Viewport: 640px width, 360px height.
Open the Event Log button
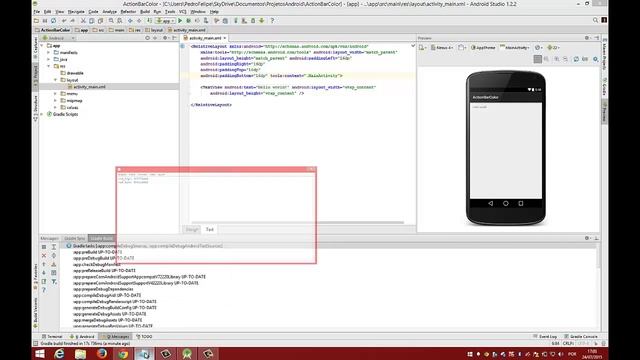tap(545, 337)
